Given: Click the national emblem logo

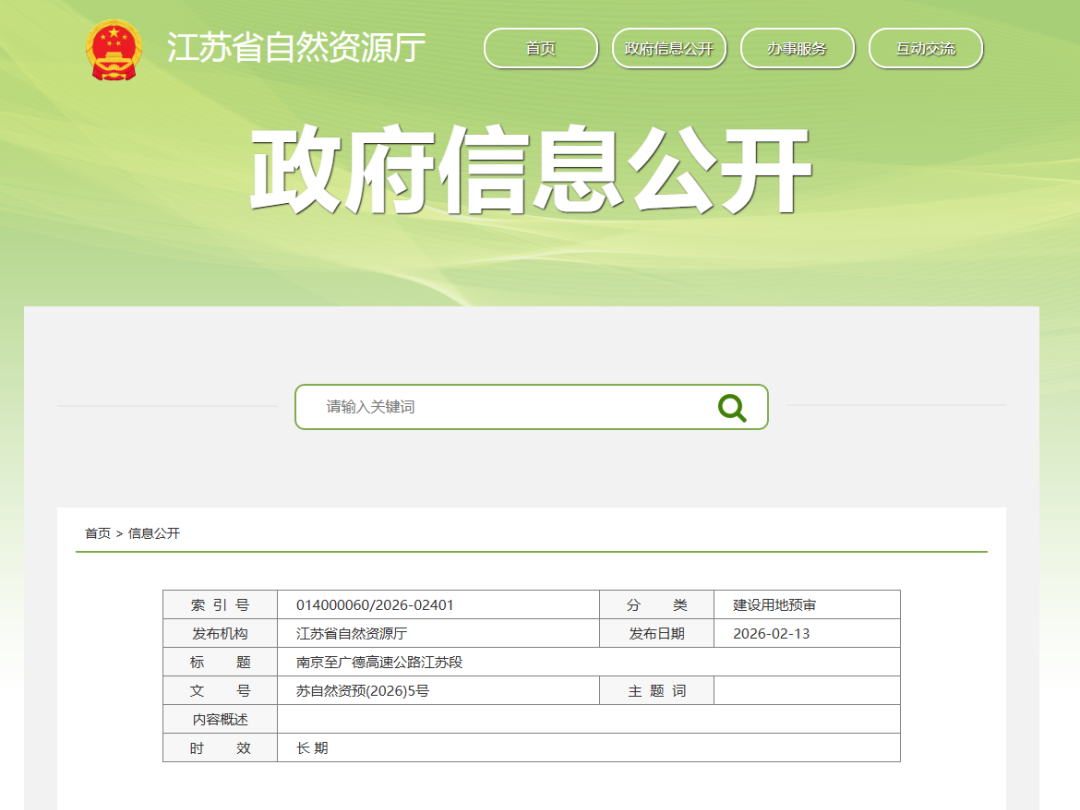Looking at the screenshot, I should [x=113, y=49].
